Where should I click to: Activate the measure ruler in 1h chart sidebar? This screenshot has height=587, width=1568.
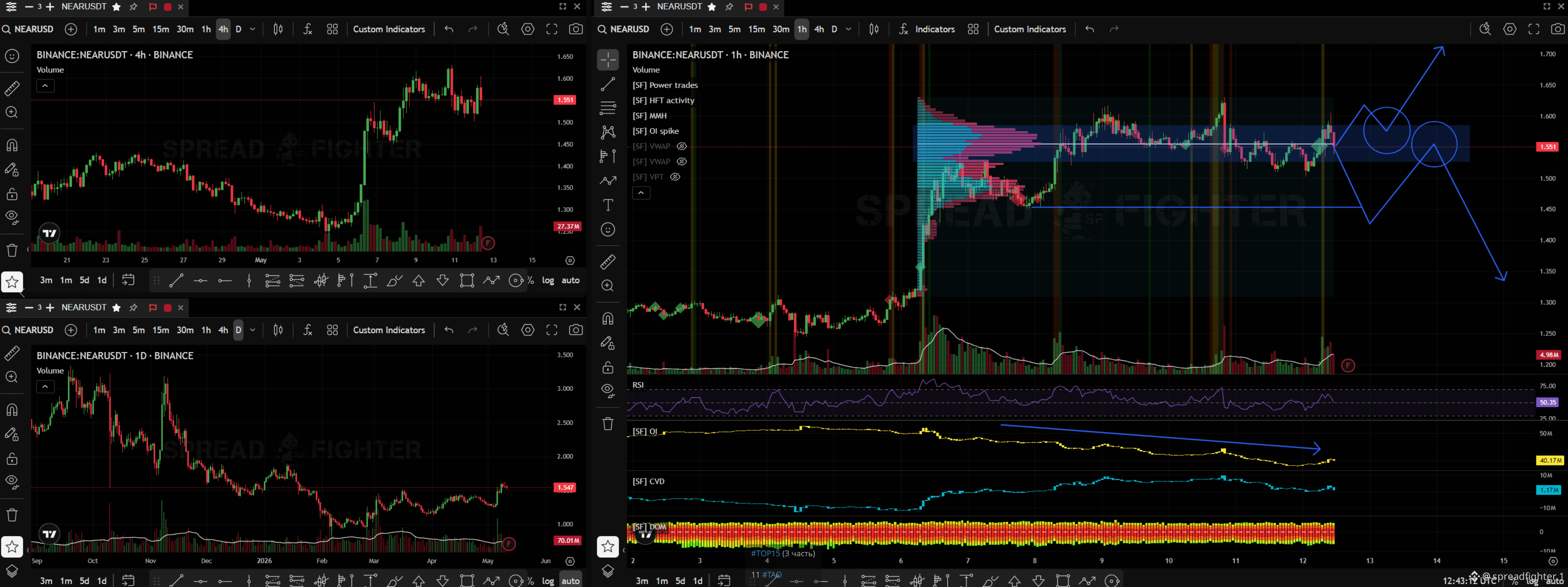point(608,262)
